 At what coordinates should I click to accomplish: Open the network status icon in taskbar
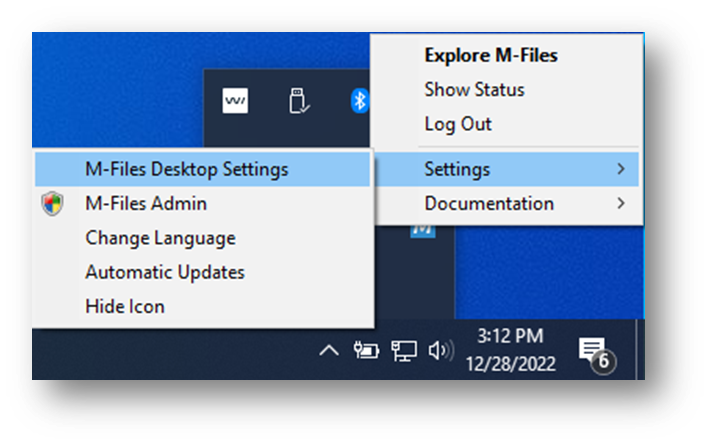coord(404,351)
